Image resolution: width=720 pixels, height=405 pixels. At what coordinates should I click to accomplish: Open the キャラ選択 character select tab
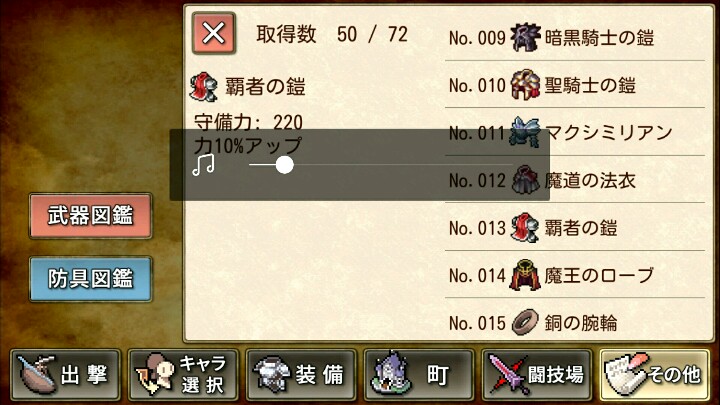[183, 375]
